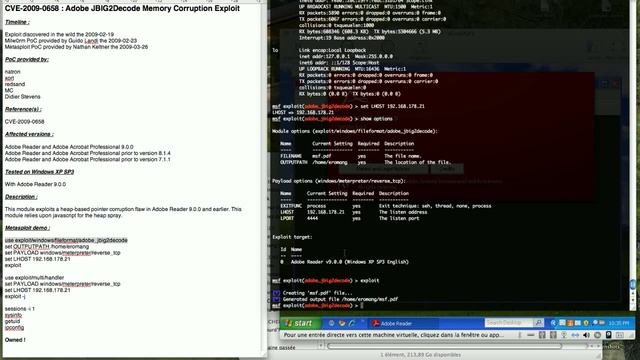Click the name 'redsand' in PoC list
The height and width of the screenshot is (360, 640).
[15, 84]
